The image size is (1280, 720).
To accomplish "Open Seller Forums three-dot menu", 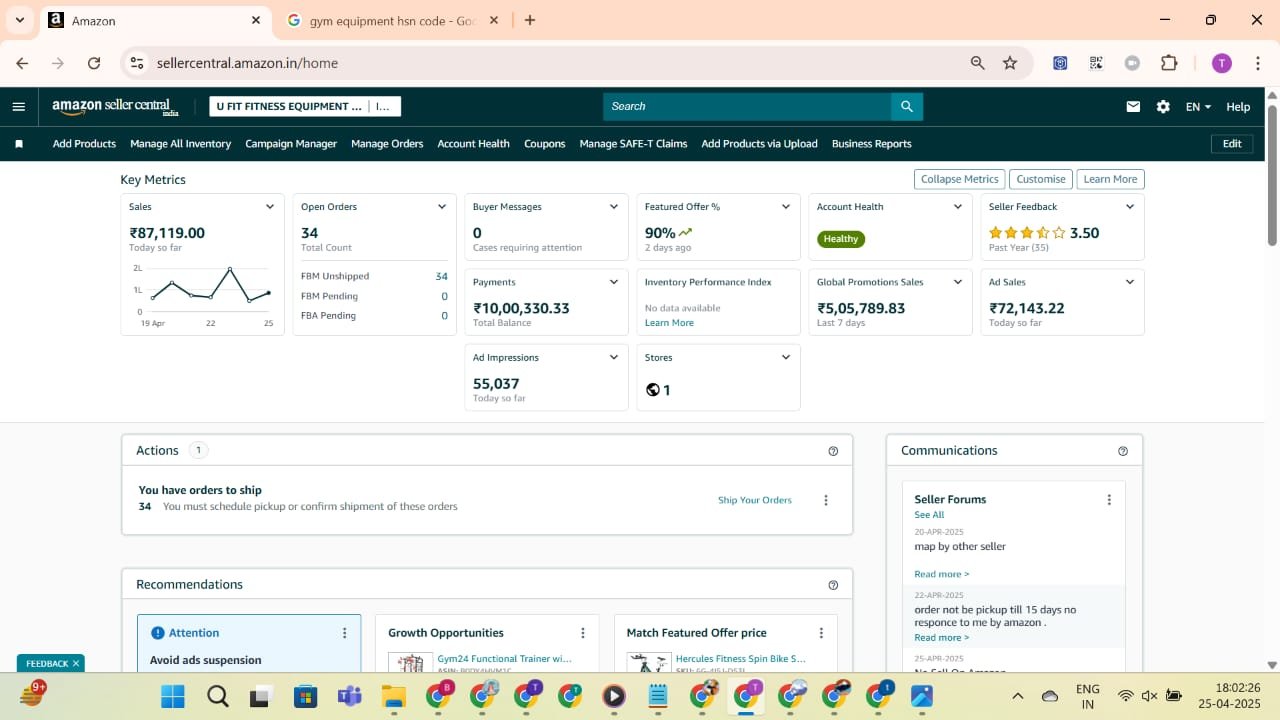I will 1108,500.
